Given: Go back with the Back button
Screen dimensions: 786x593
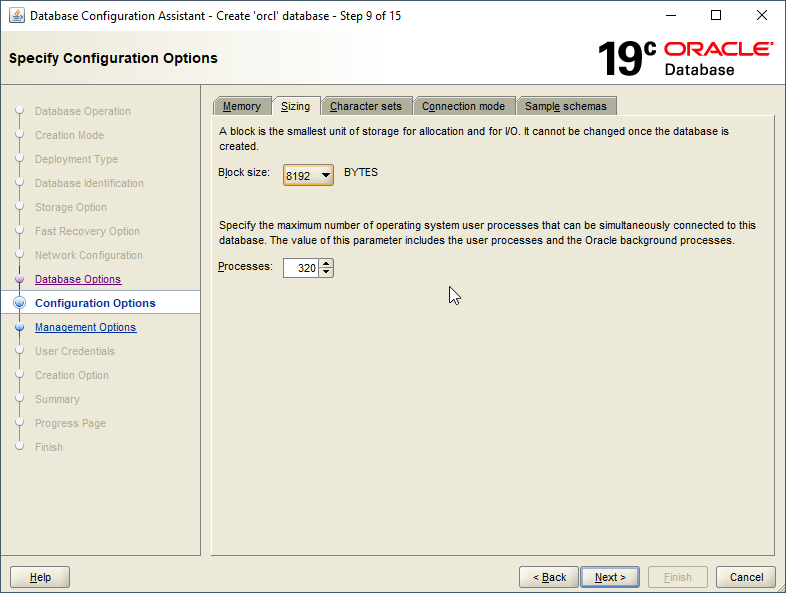Looking at the screenshot, I should click(549, 577).
